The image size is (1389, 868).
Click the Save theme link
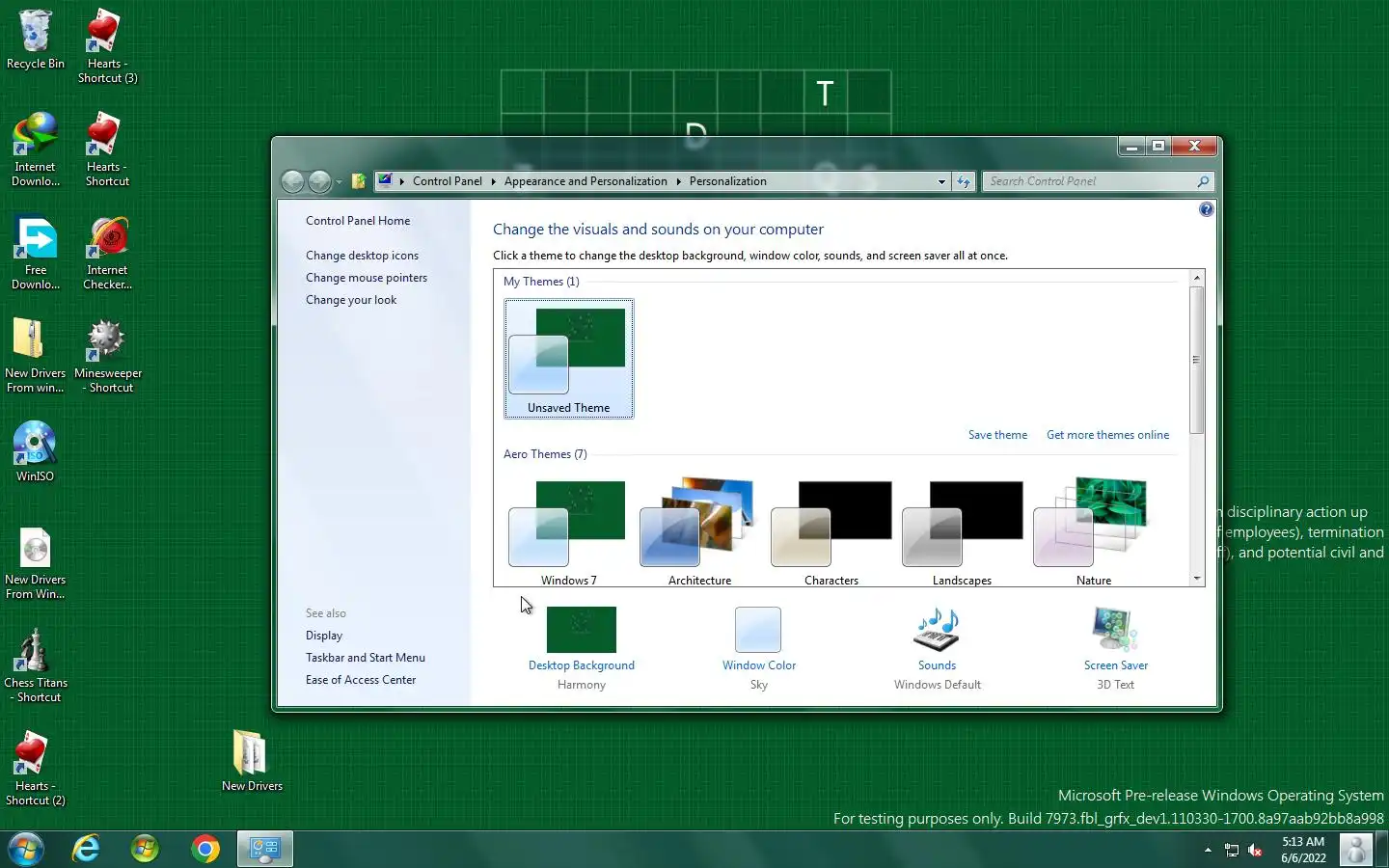pyautogui.click(x=997, y=435)
